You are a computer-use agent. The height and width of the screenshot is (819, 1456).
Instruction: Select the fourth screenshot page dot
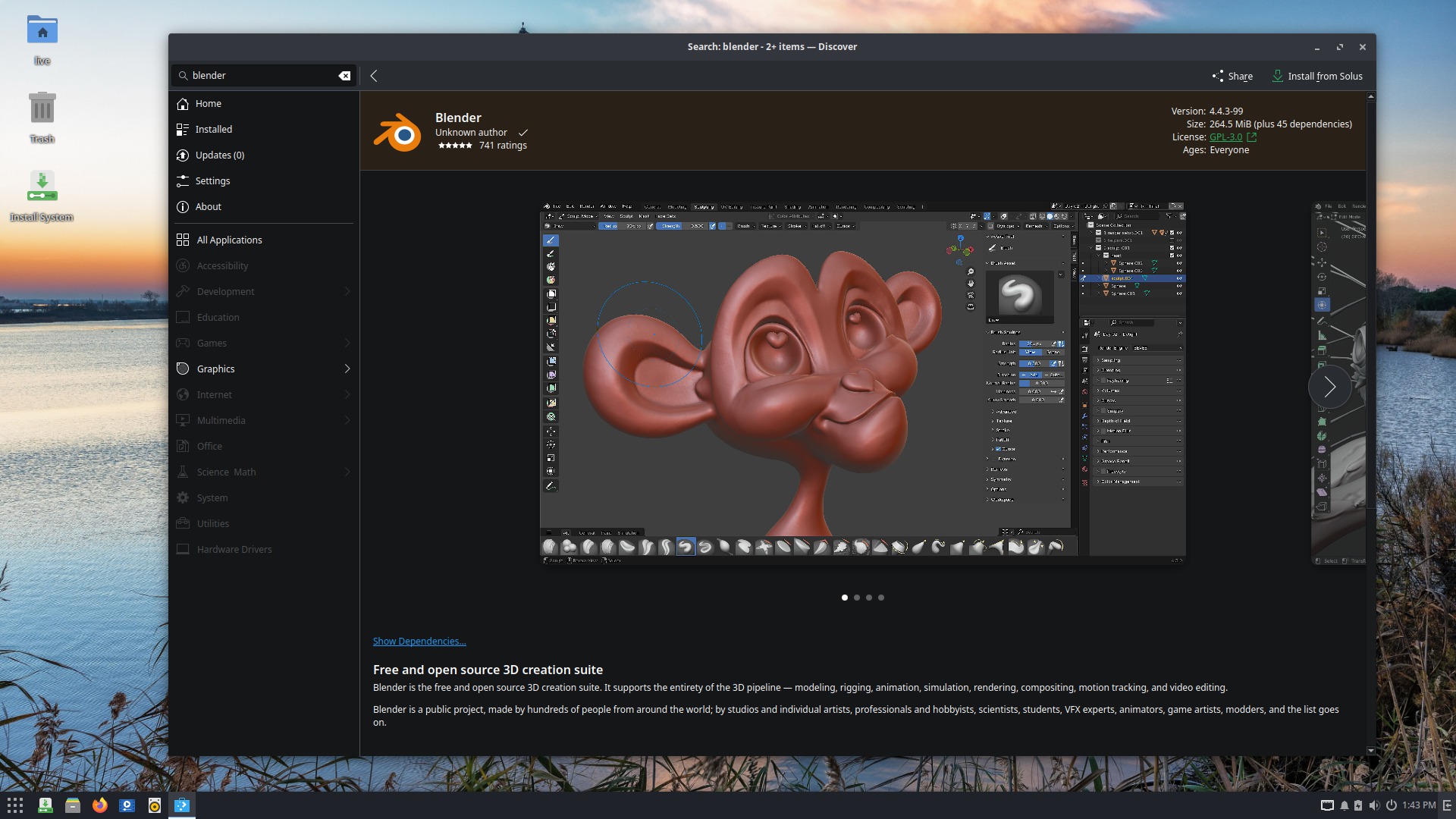pos(881,598)
